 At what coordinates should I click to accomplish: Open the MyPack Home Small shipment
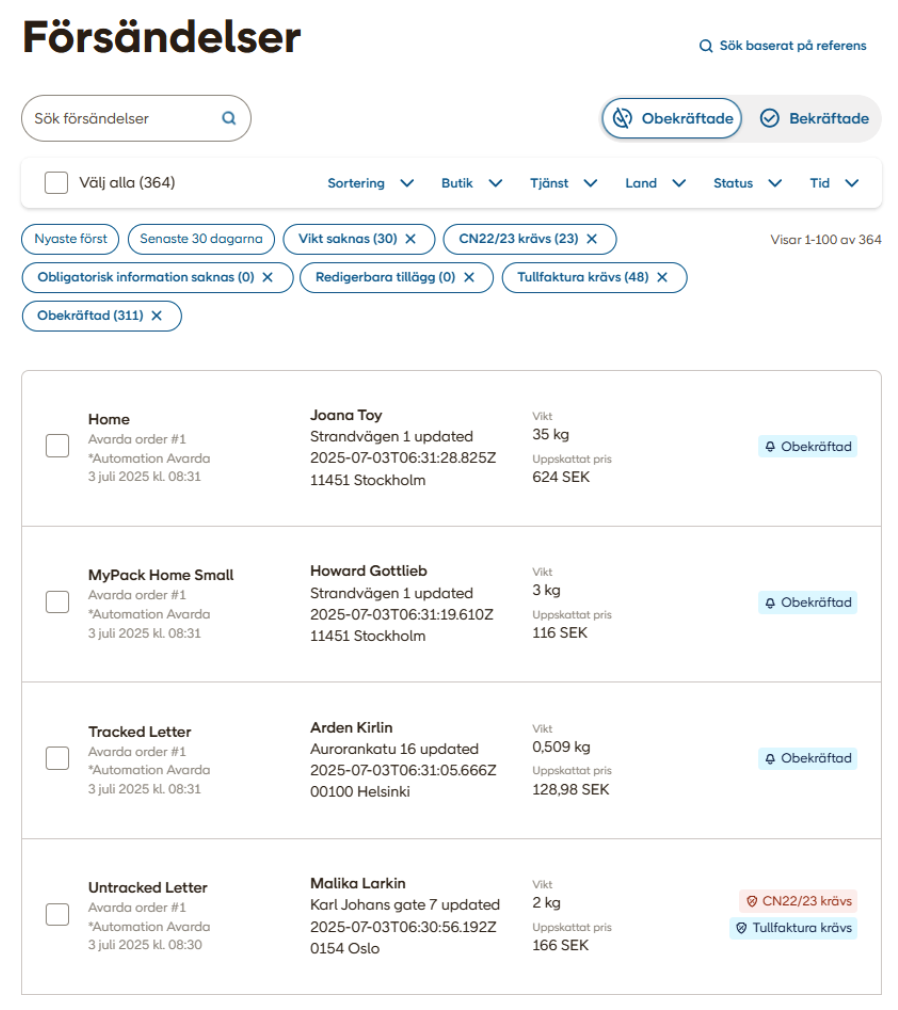click(161, 575)
